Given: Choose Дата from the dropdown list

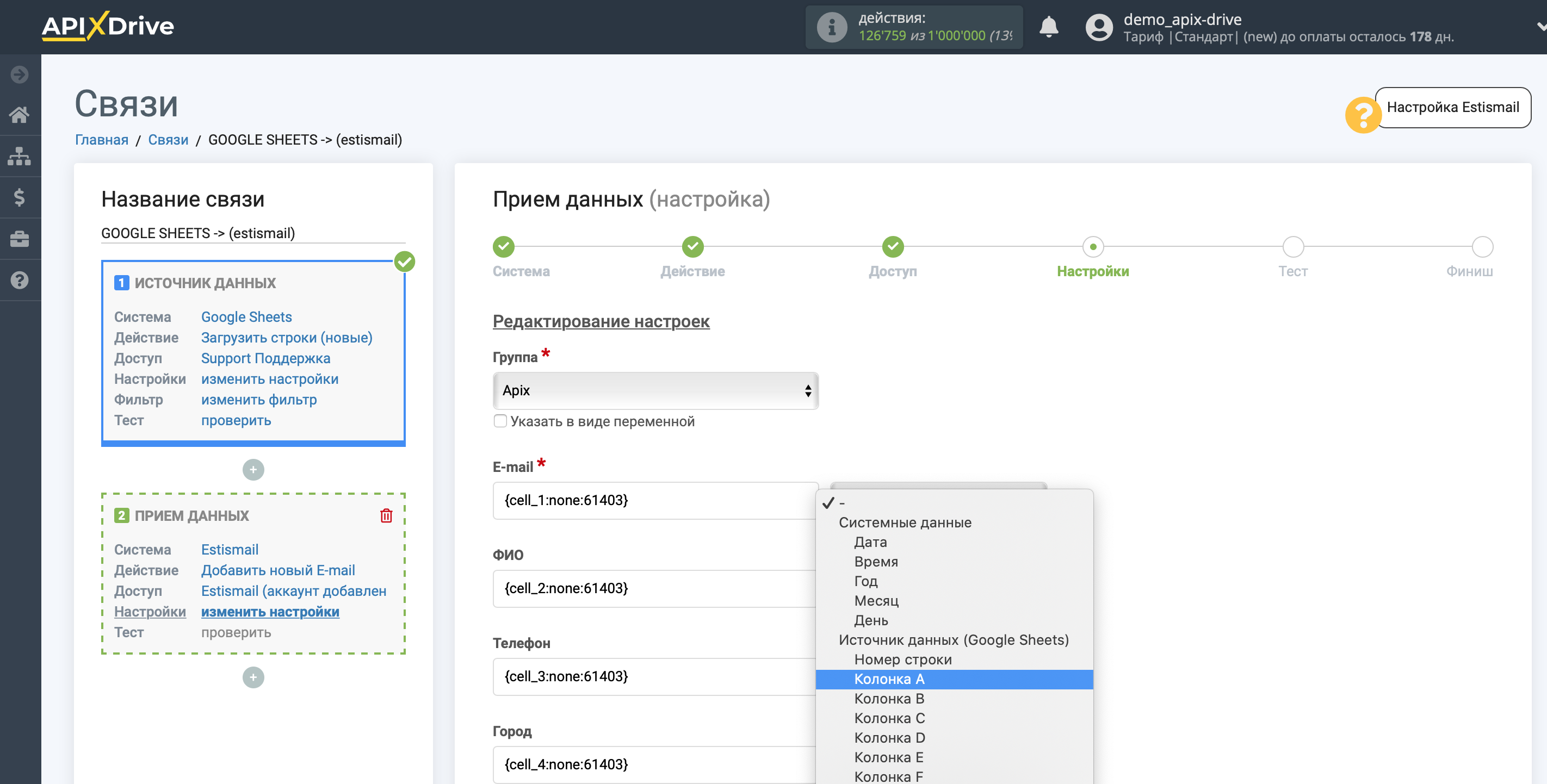Looking at the screenshot, I should (954, 542).
